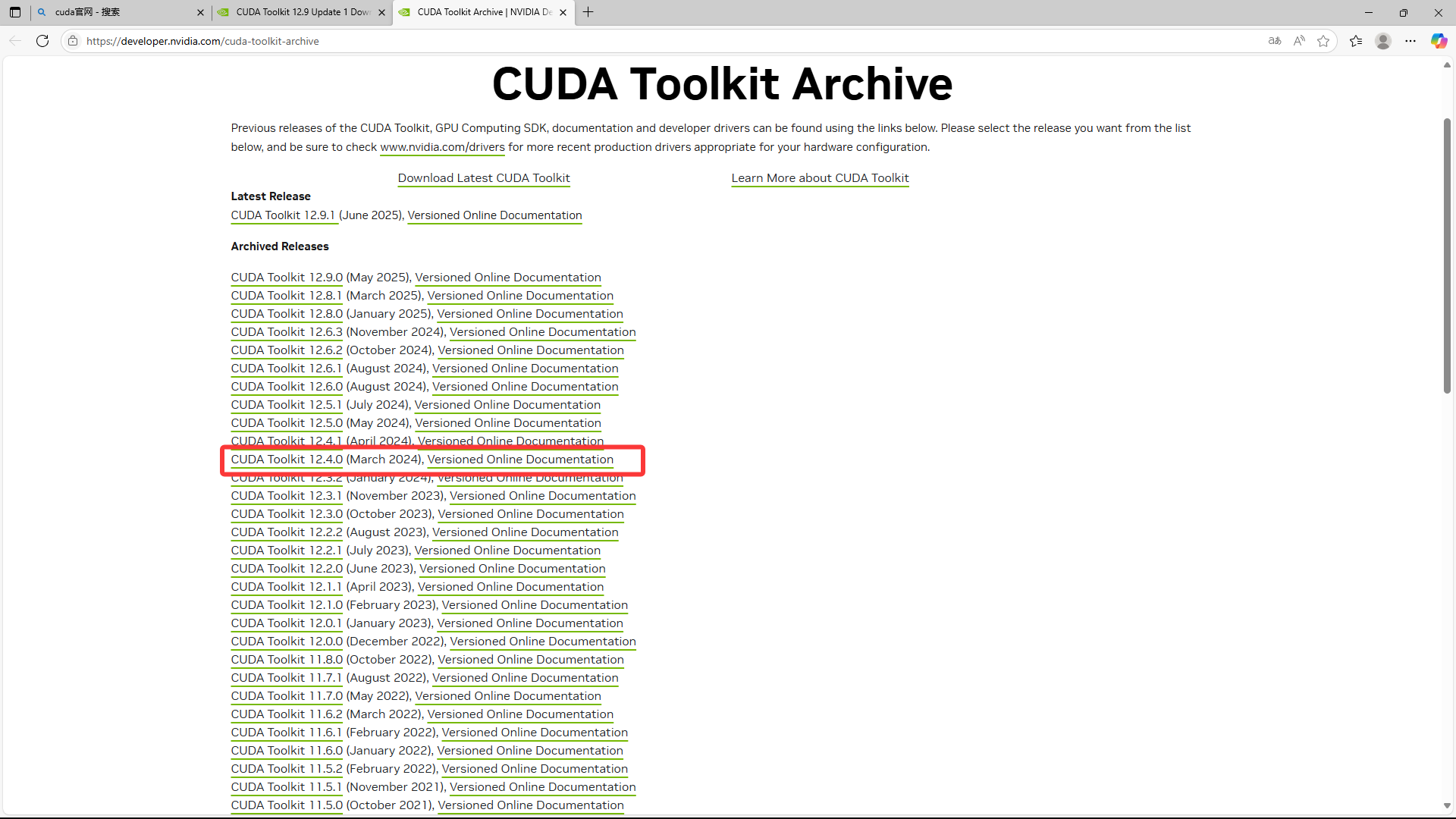Open CUDA Toolkit 12.6.1 link
The width and height of the screenshot is (1456, 819).
pyautogui.click(x=287, y=369)
